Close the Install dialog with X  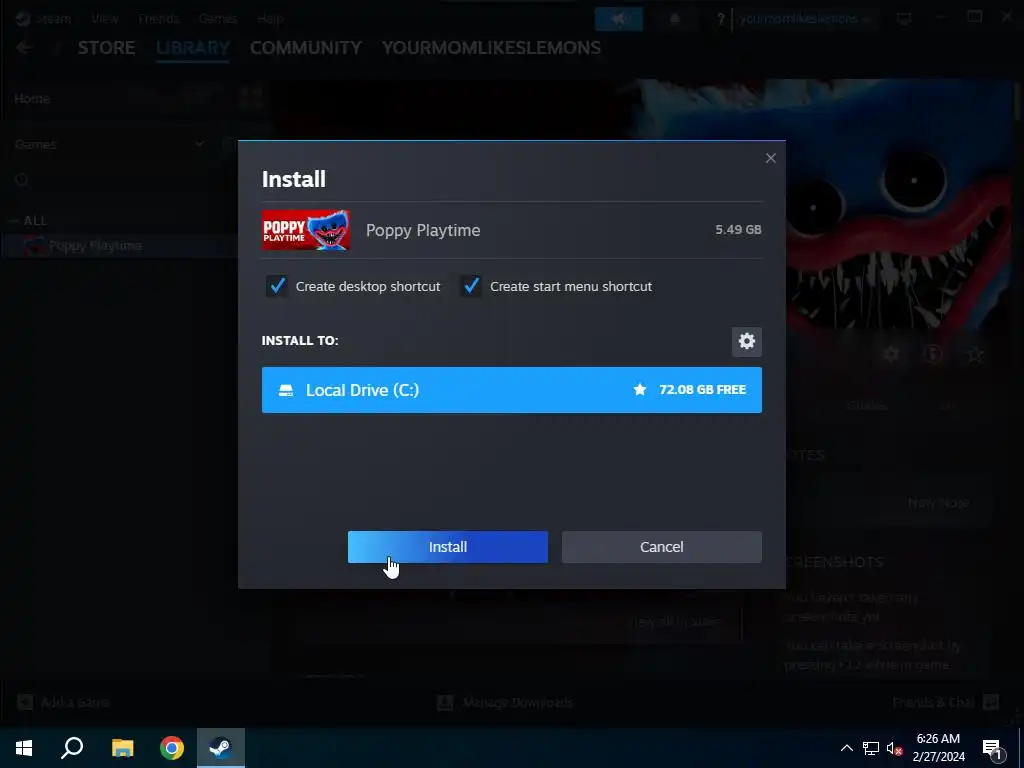coord(771,158)
